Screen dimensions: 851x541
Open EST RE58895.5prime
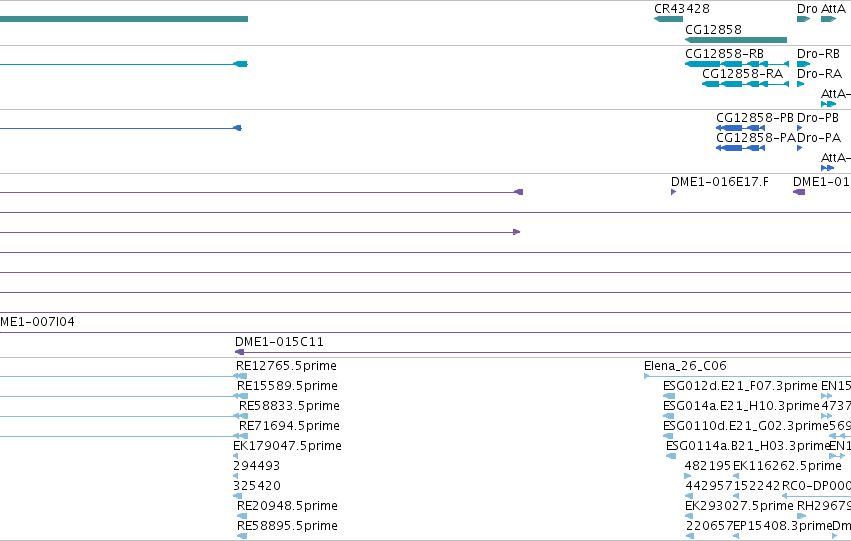click(x=287, y=526)
